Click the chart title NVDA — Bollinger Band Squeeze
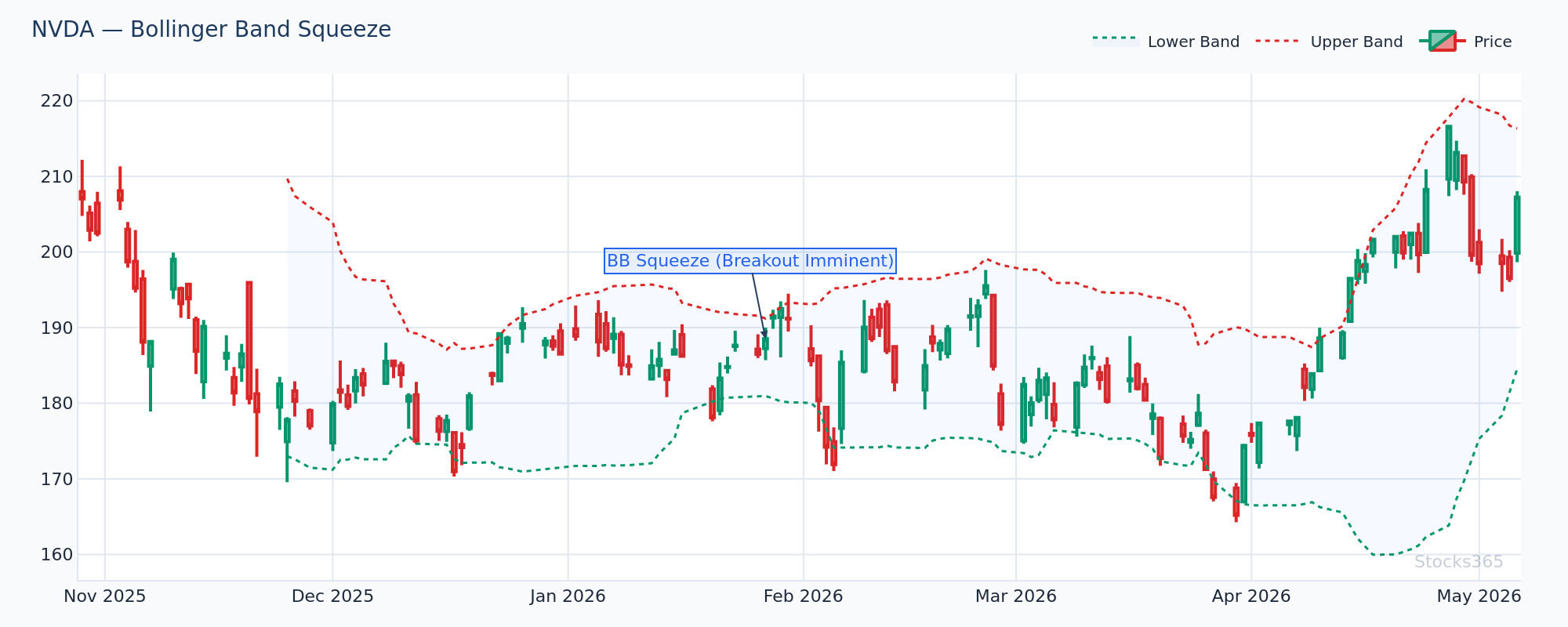Viewport: 1568px width, 627px height. (211, 30)
